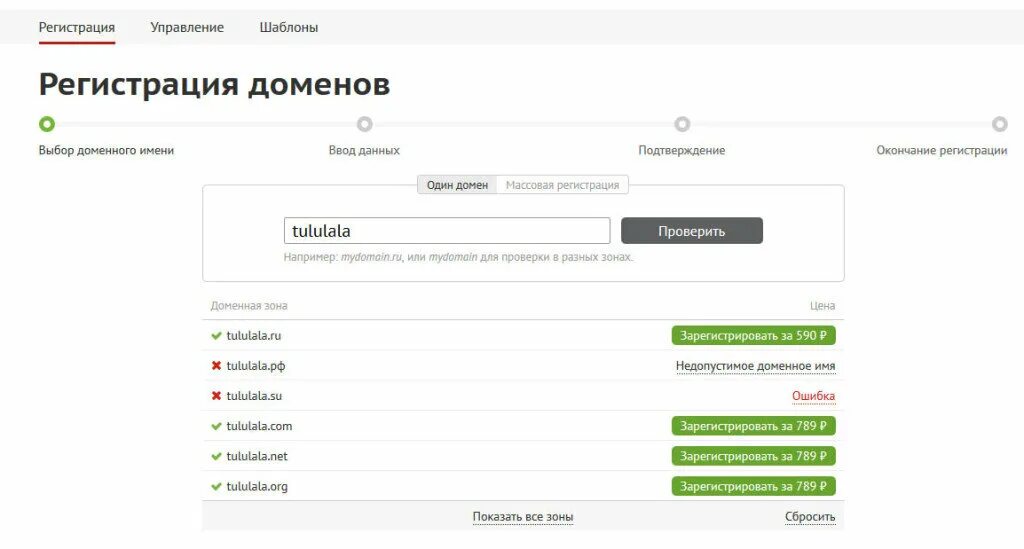Click the tululala.net domain name

[x=257, y=456]
